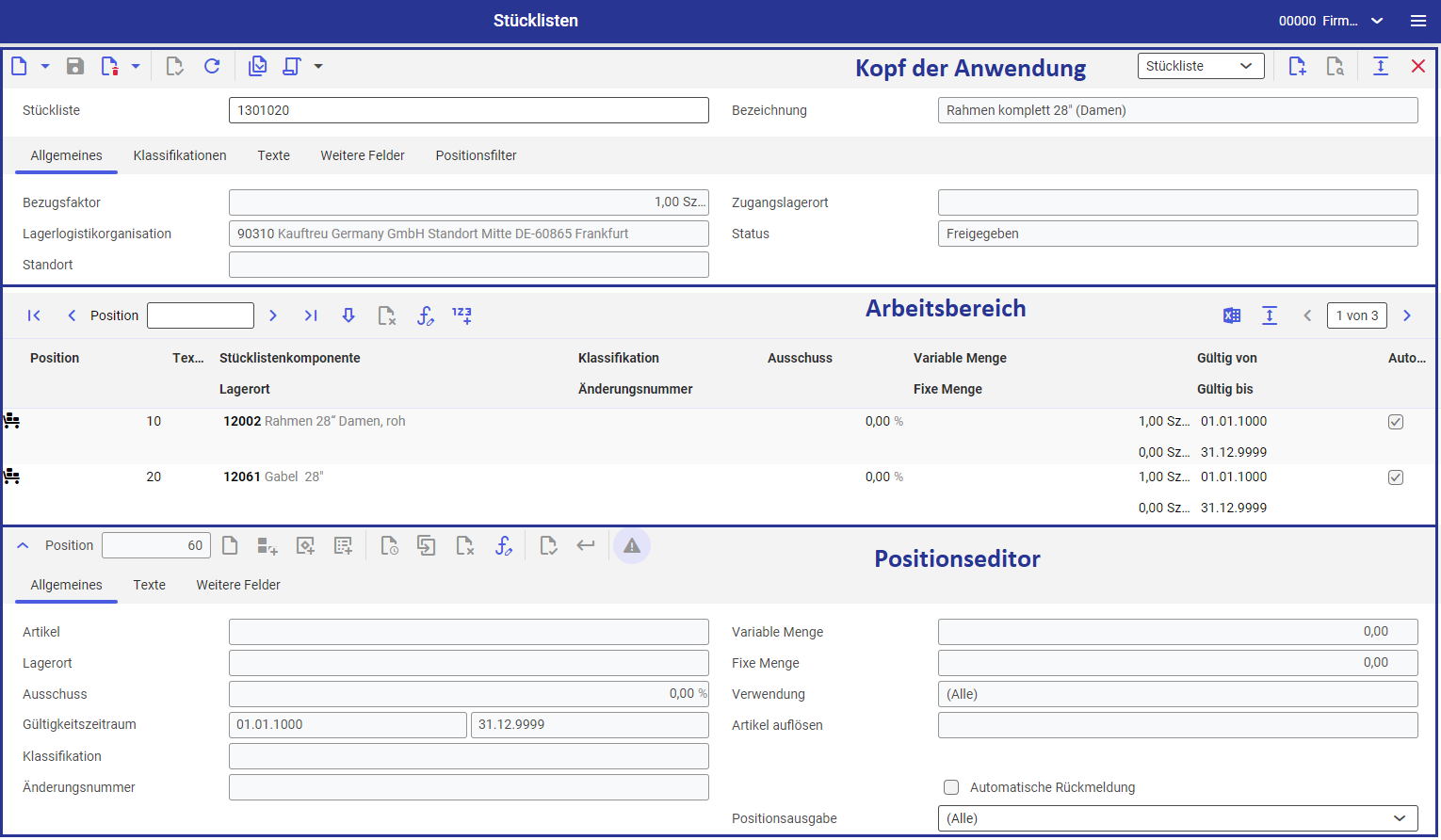This screenshot has width=1441, height=840.
Task: Open the dropdown arrow next to New icon
Action: (x=45, y=66)
